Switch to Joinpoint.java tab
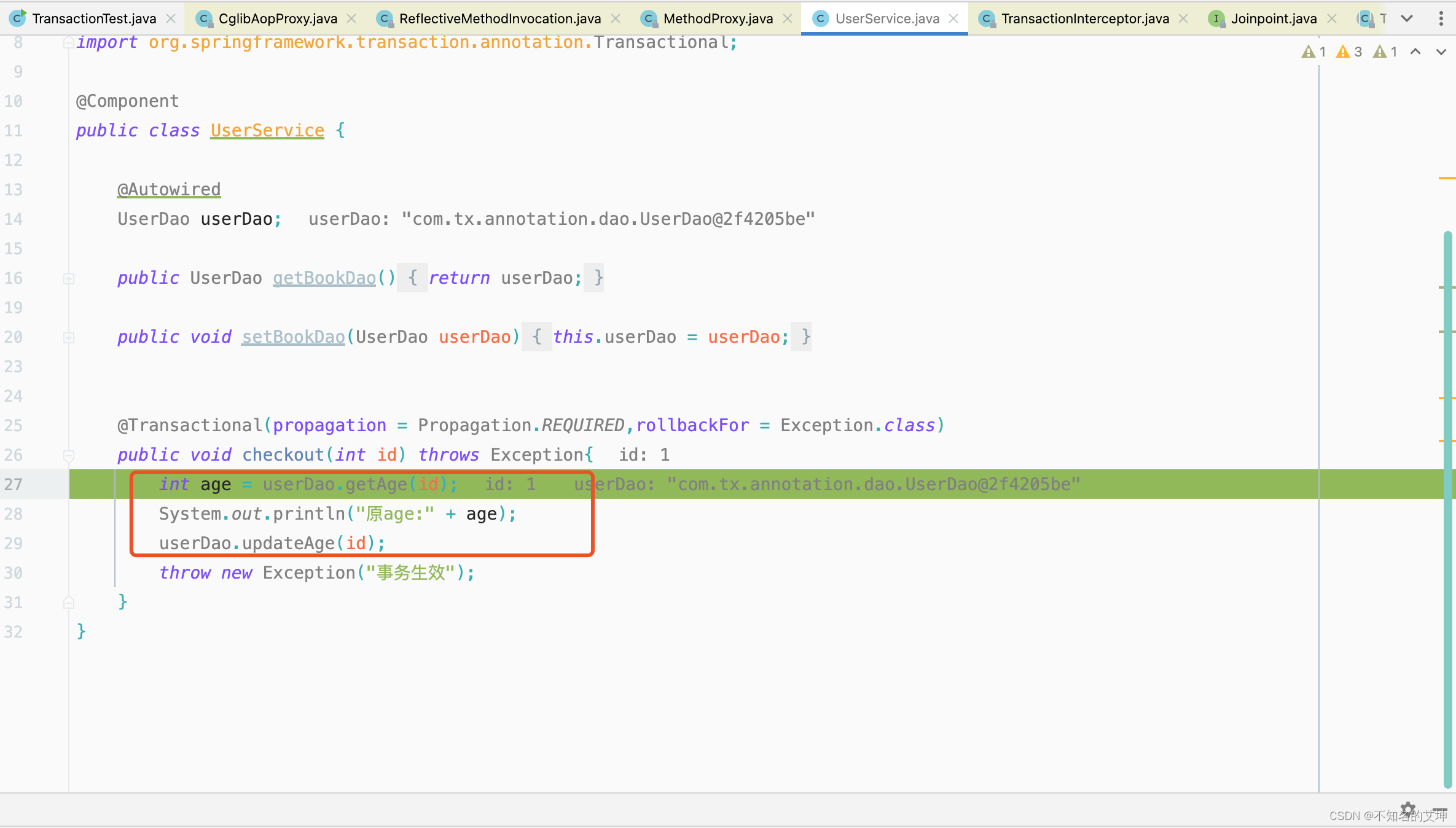 pos(1274,18)
